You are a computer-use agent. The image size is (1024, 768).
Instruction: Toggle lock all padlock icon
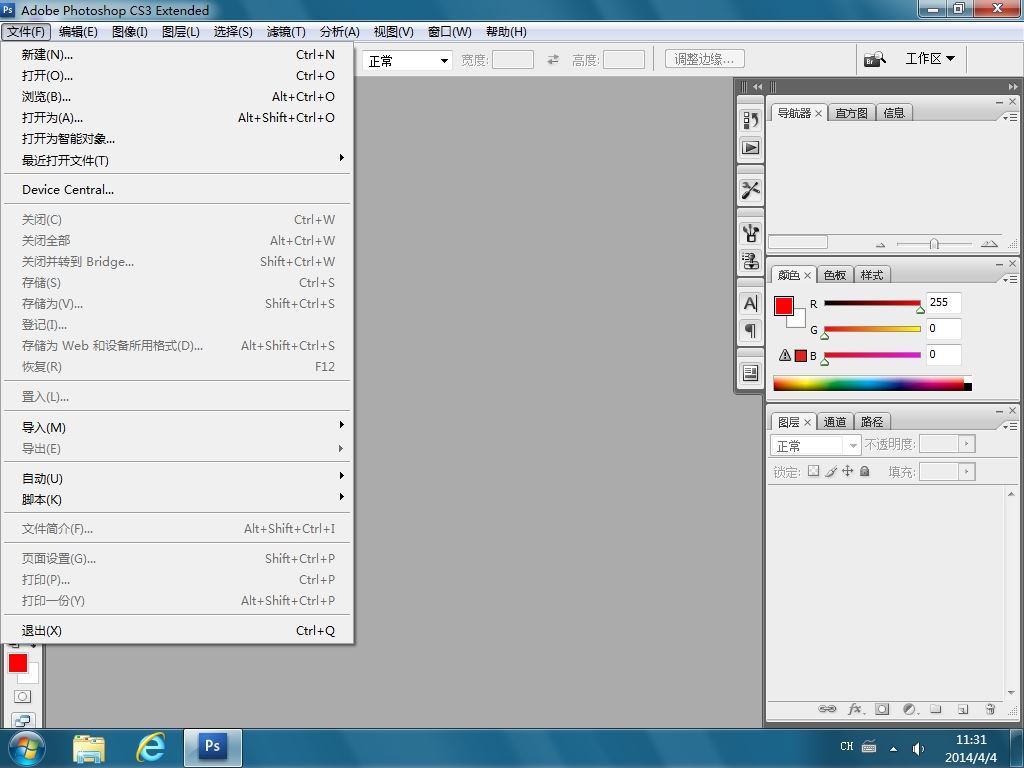[865, 471]
